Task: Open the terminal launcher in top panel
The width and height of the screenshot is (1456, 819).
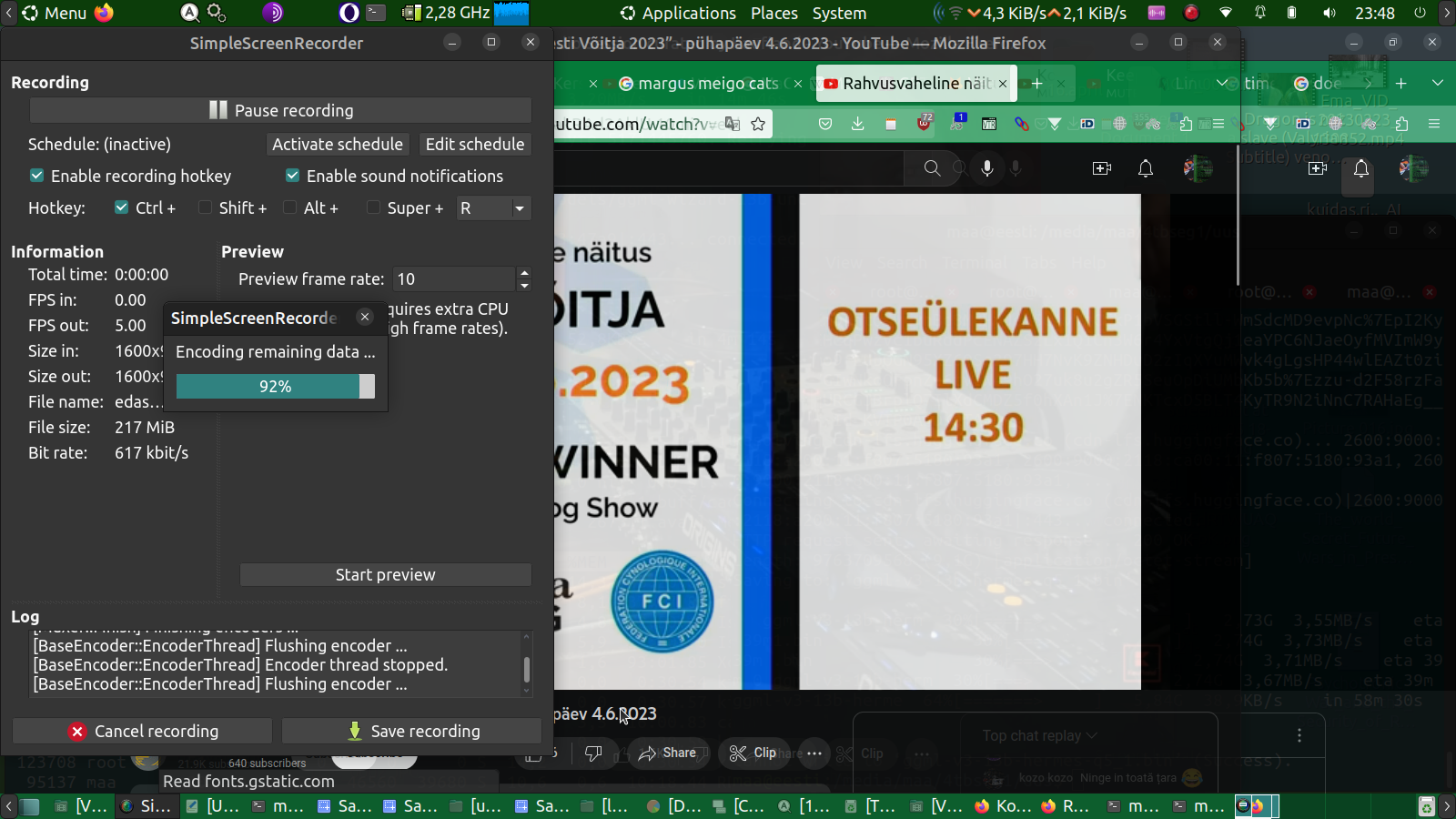Action: pos(376,13)
